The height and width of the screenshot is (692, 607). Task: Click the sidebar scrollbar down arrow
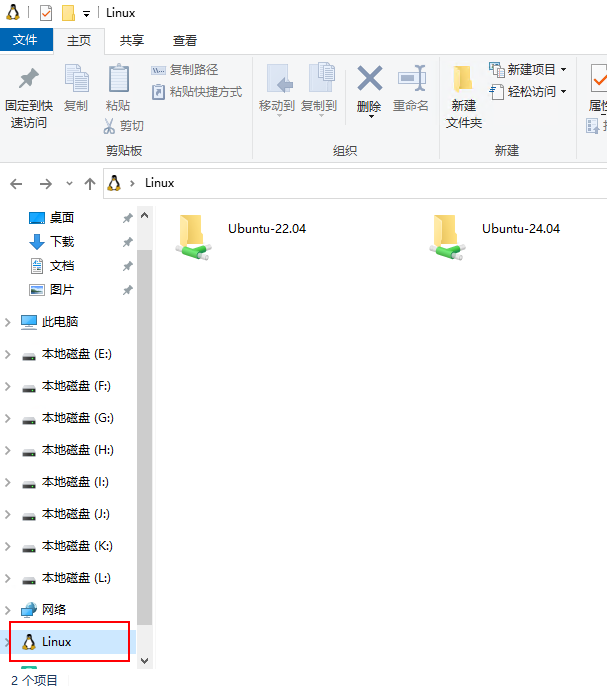tap(144, 661)
